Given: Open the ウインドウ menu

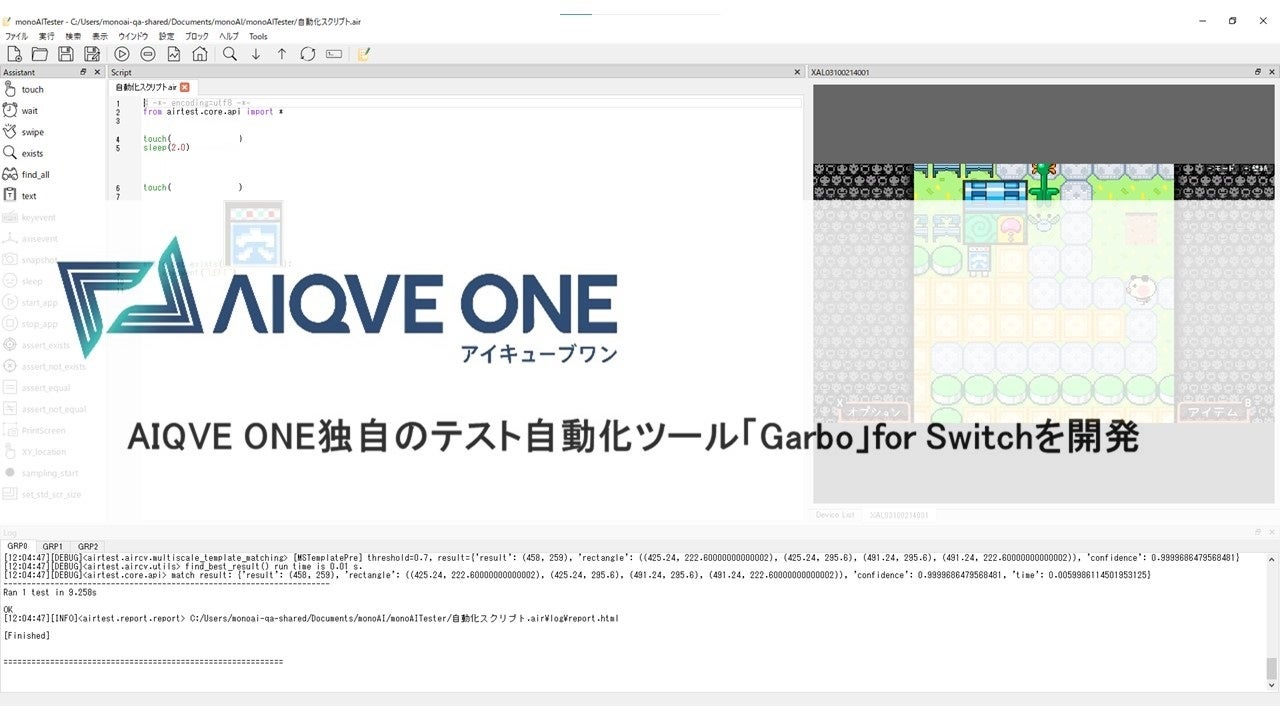Looking at the screenshot, I should (133, 36).
